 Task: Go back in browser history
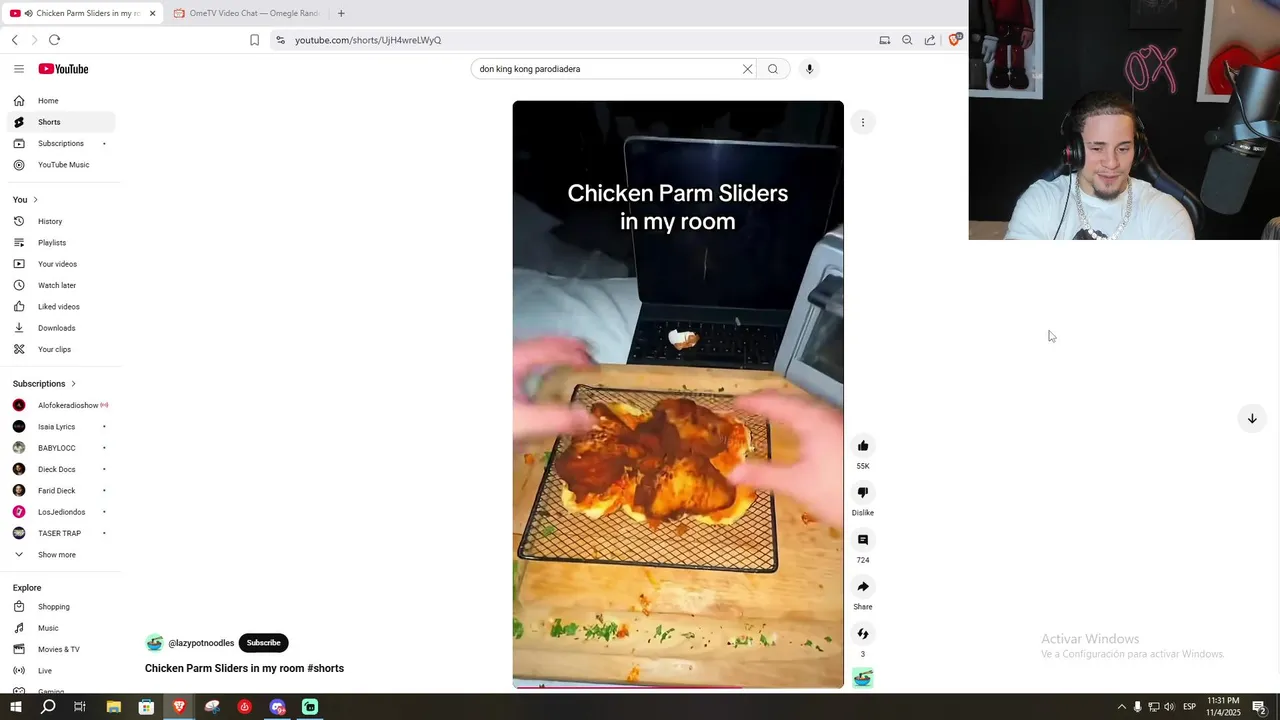[15, 40]
